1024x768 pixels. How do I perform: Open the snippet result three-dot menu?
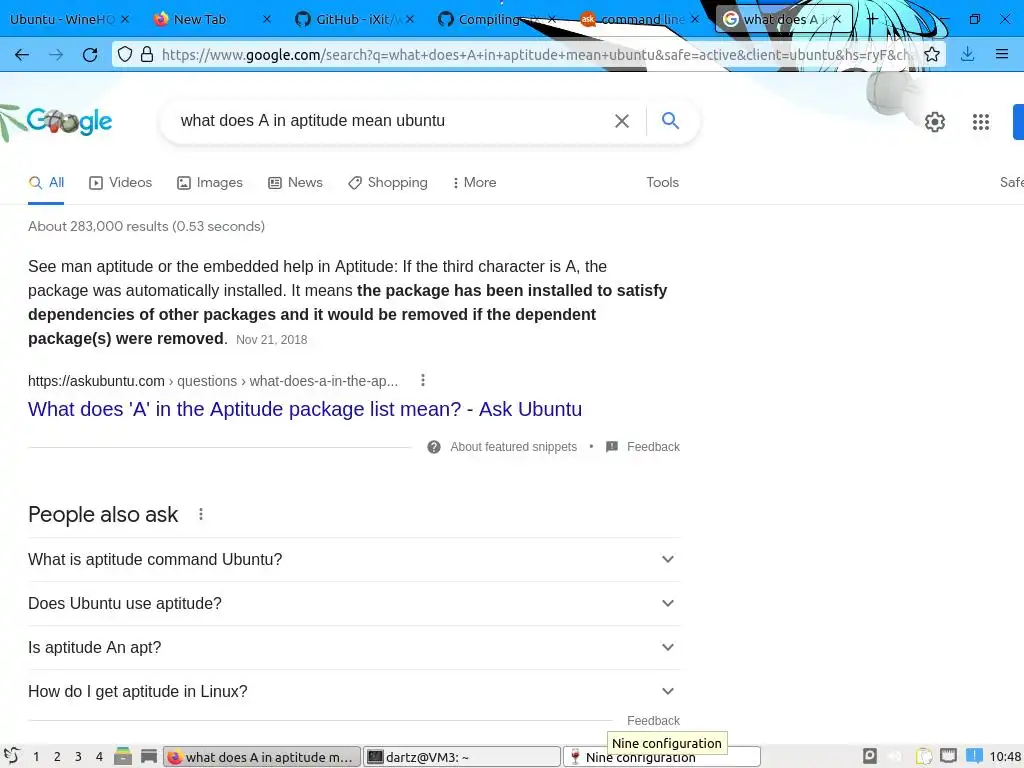(x=423, y=380)
